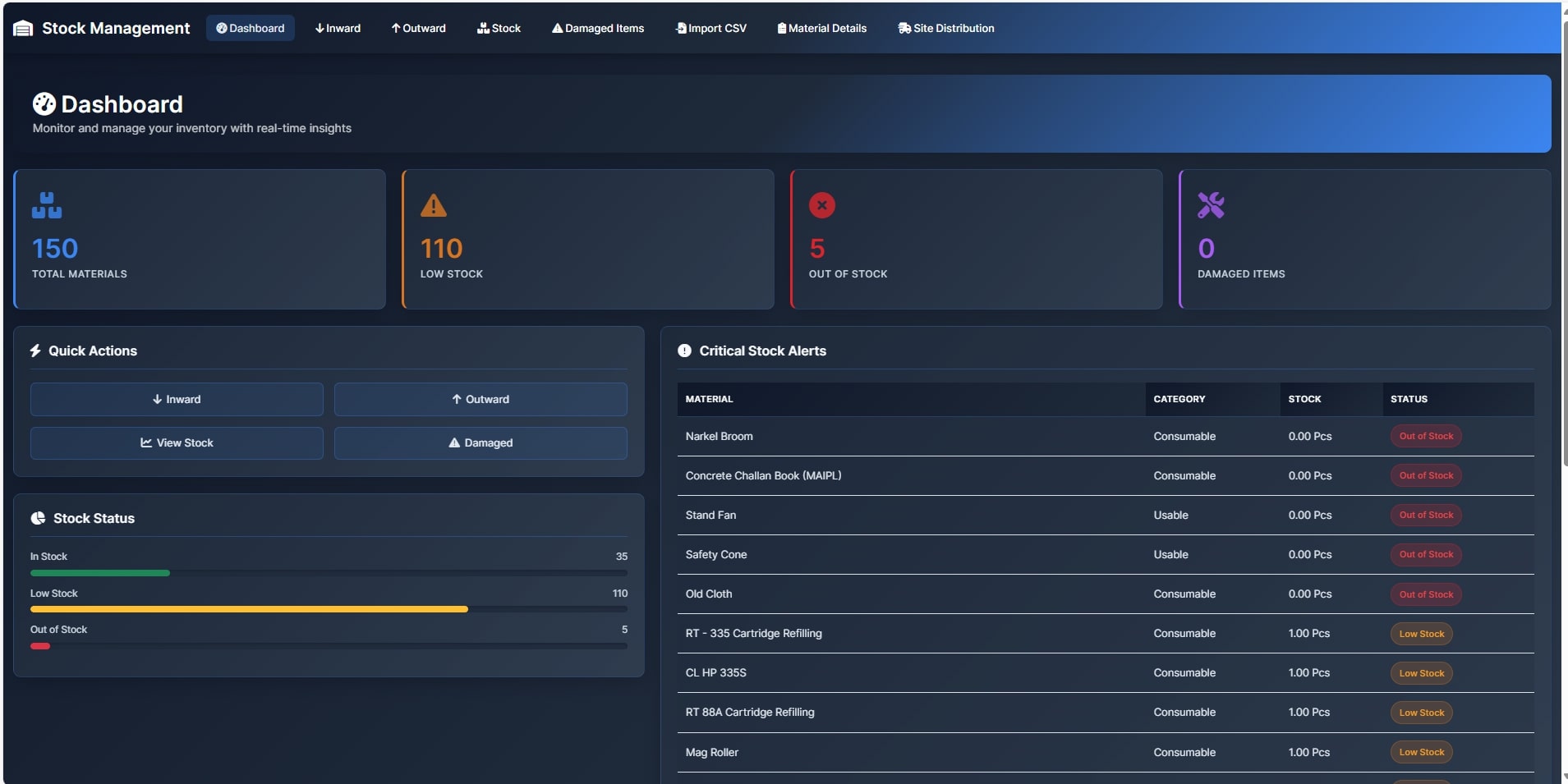Click the building logo icon beside Stock Management
Screen dimensions: 1568x784
tap(23, 27)
